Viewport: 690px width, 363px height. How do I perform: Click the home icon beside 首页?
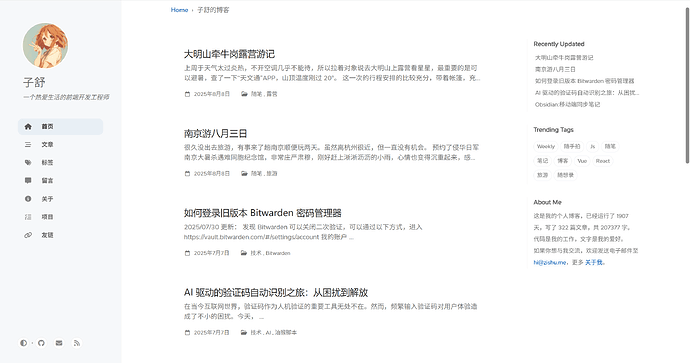click(x=28, y=127)
